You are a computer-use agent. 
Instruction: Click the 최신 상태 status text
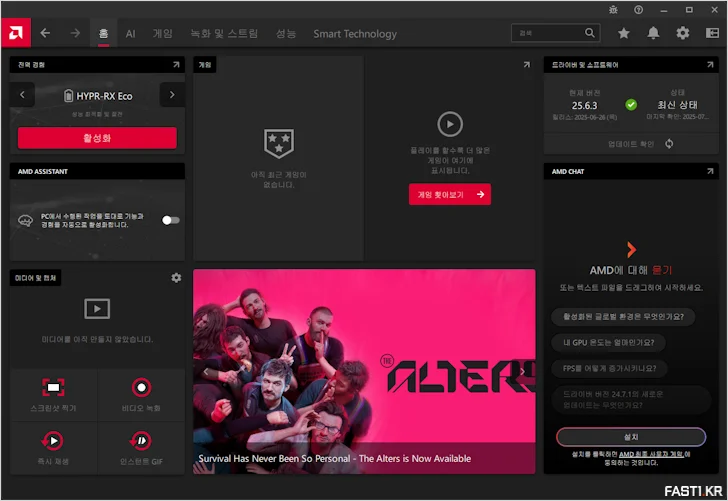click(677, 105)
